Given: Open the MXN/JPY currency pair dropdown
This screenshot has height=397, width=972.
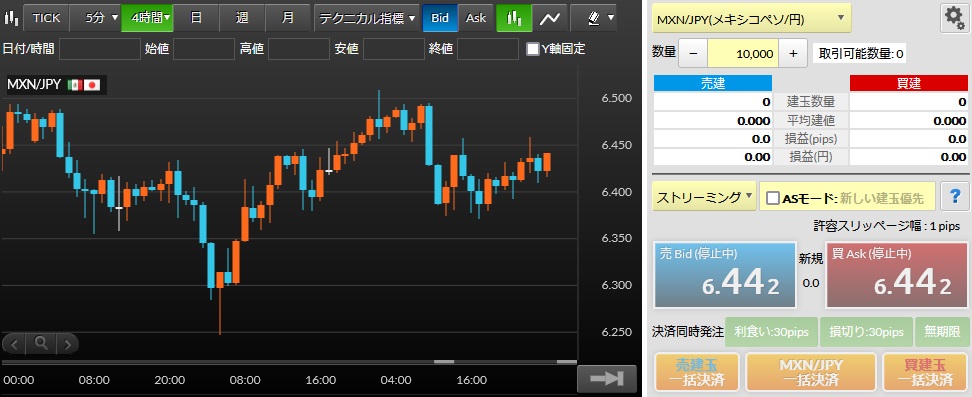Looking at the screenshot, I should coord(751,20).
